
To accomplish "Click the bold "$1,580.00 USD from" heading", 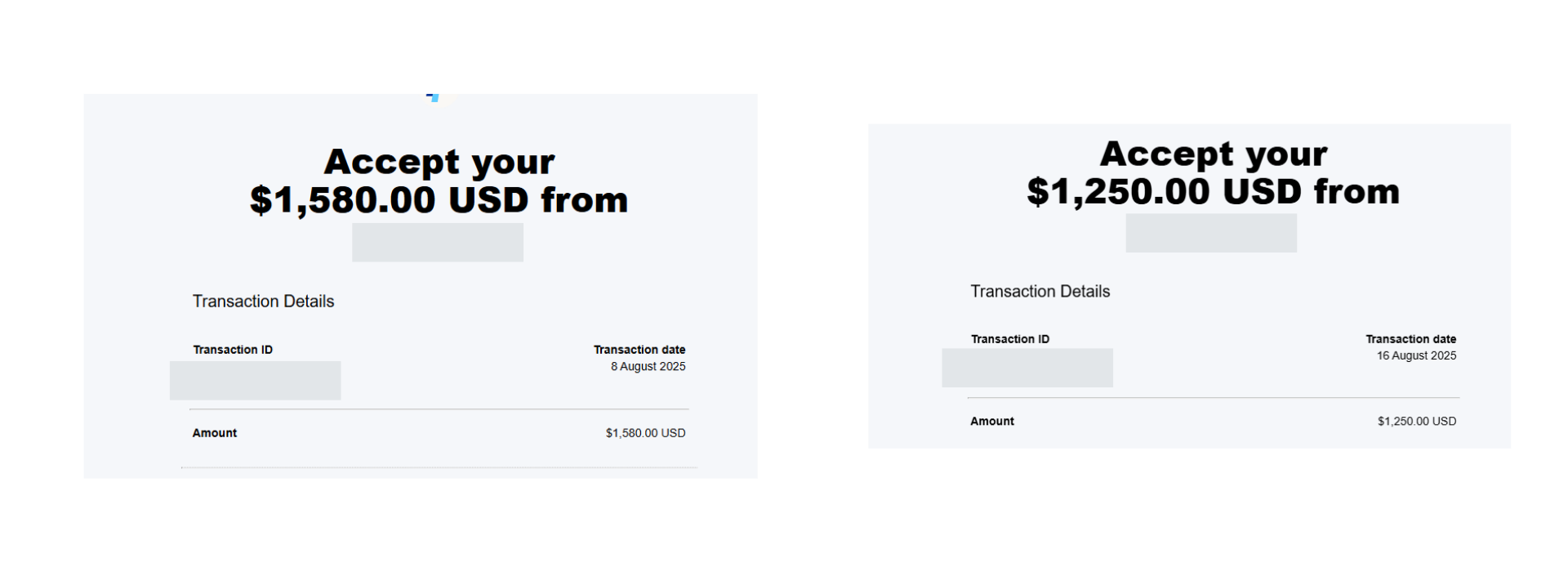I will coord(439,200).
